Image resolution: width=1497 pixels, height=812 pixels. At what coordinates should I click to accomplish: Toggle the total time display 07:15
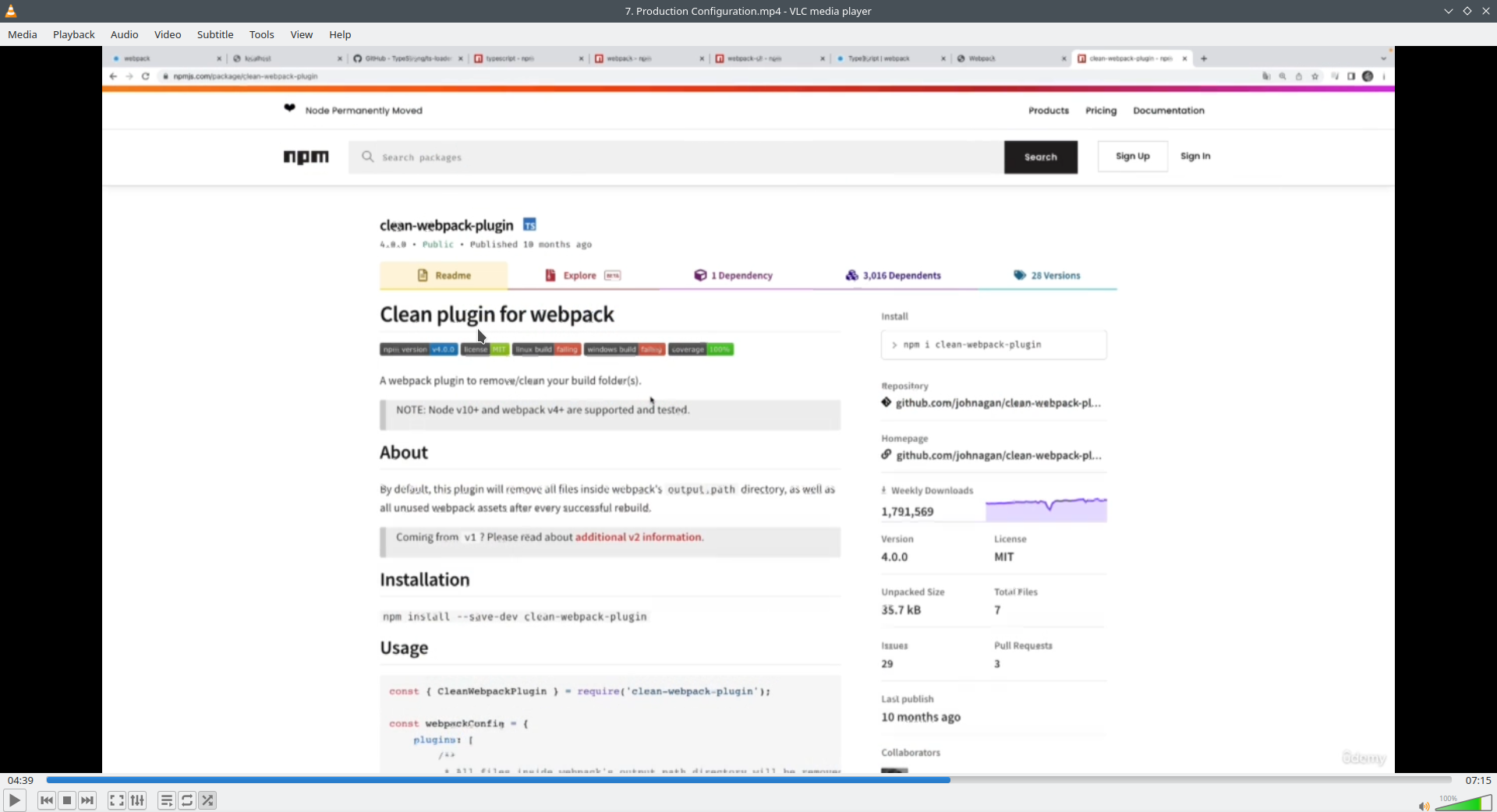[x=1478, y=780]
